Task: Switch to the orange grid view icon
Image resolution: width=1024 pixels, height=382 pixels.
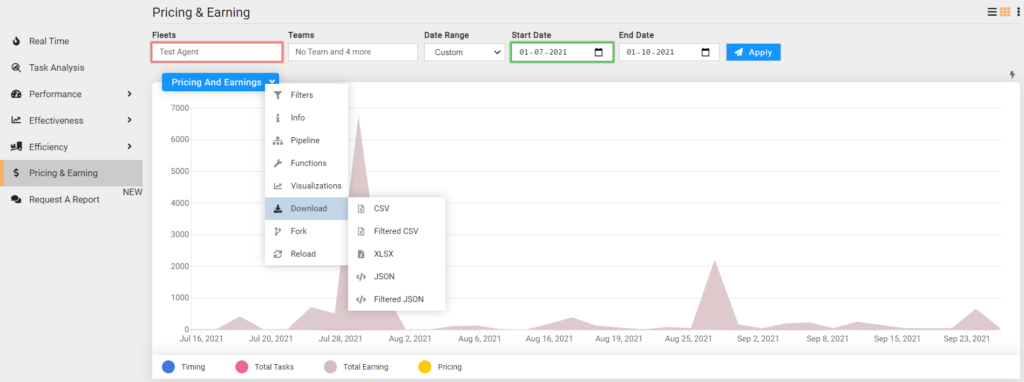Action: pyautogui.click(x=1005, y=12)
